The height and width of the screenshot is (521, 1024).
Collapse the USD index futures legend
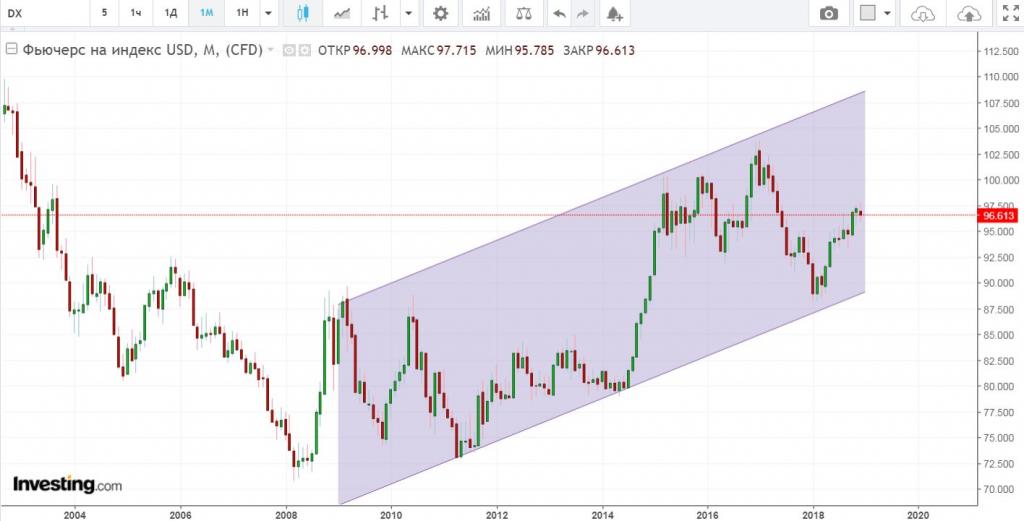click(x=11, y=50)
